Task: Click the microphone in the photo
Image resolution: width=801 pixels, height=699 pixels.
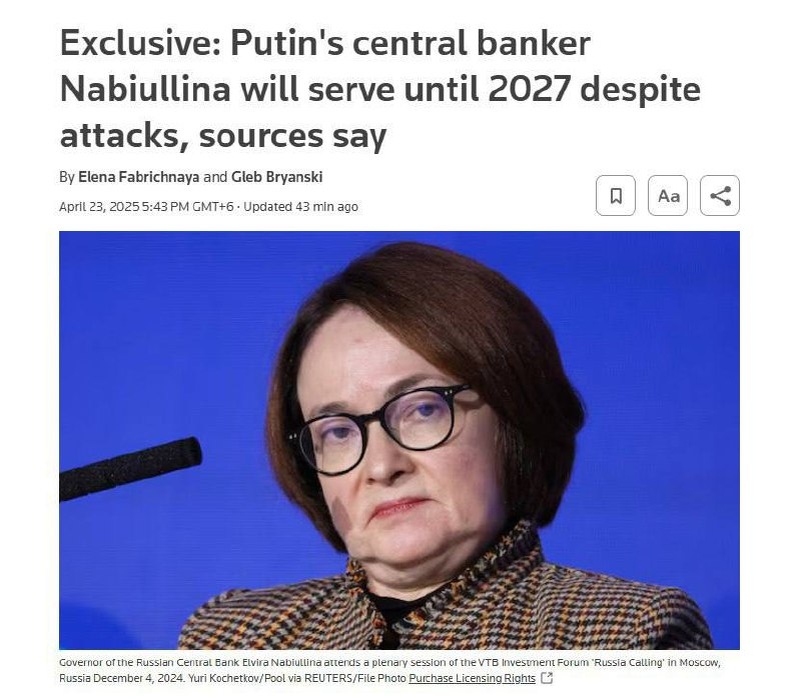Action: click(130, 468)
